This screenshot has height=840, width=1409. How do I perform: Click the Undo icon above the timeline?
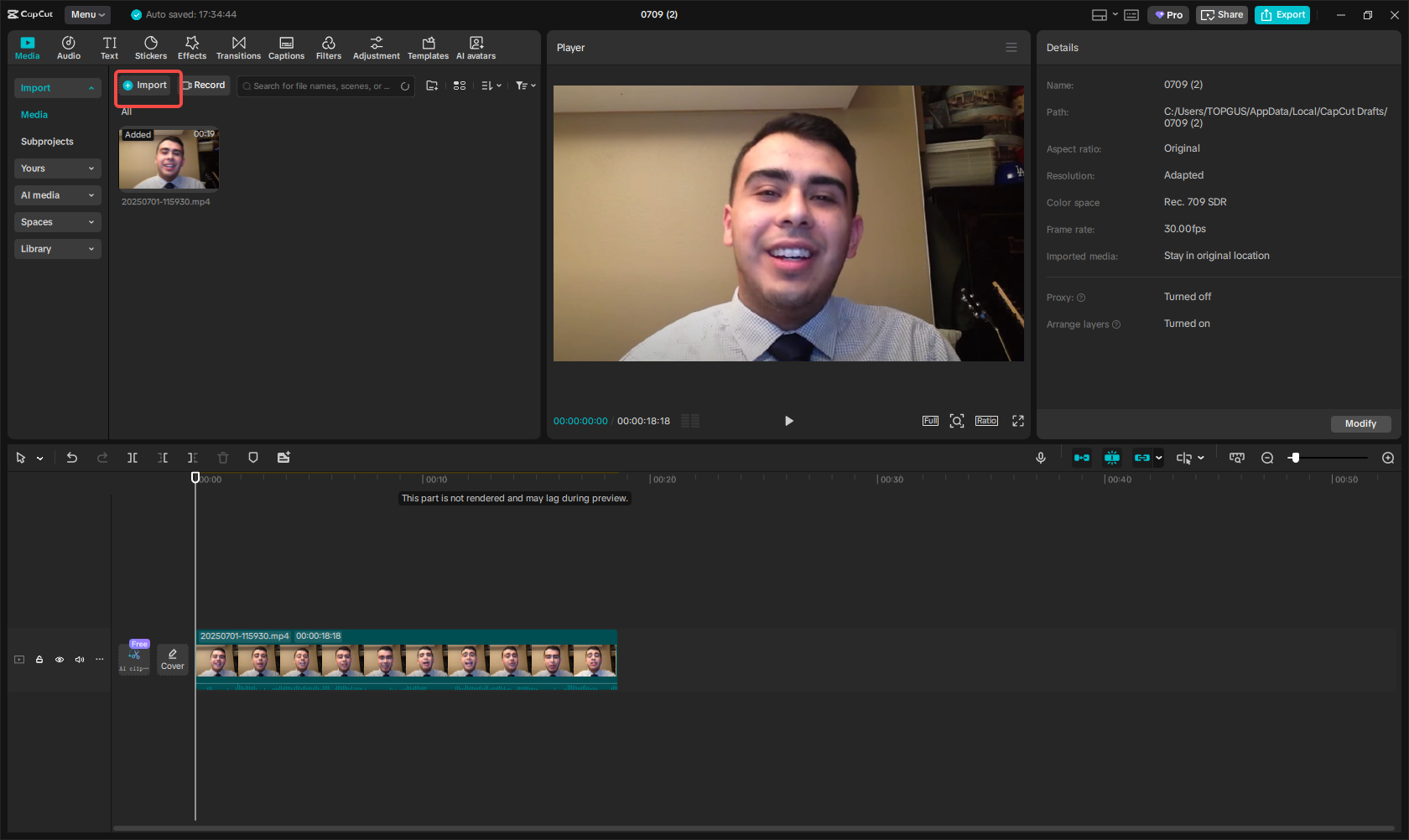(x=71, y=458)
